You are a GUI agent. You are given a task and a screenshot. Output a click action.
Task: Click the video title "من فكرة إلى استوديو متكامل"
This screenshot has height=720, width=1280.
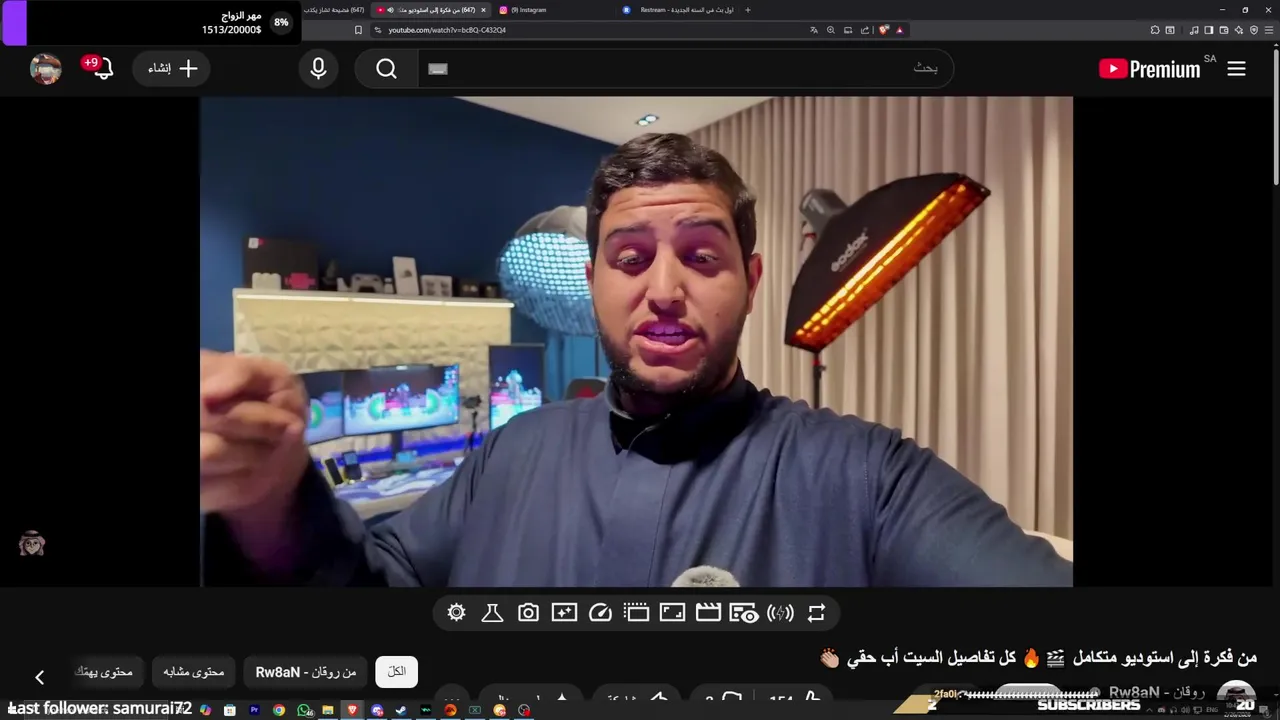coord(1164,658)
